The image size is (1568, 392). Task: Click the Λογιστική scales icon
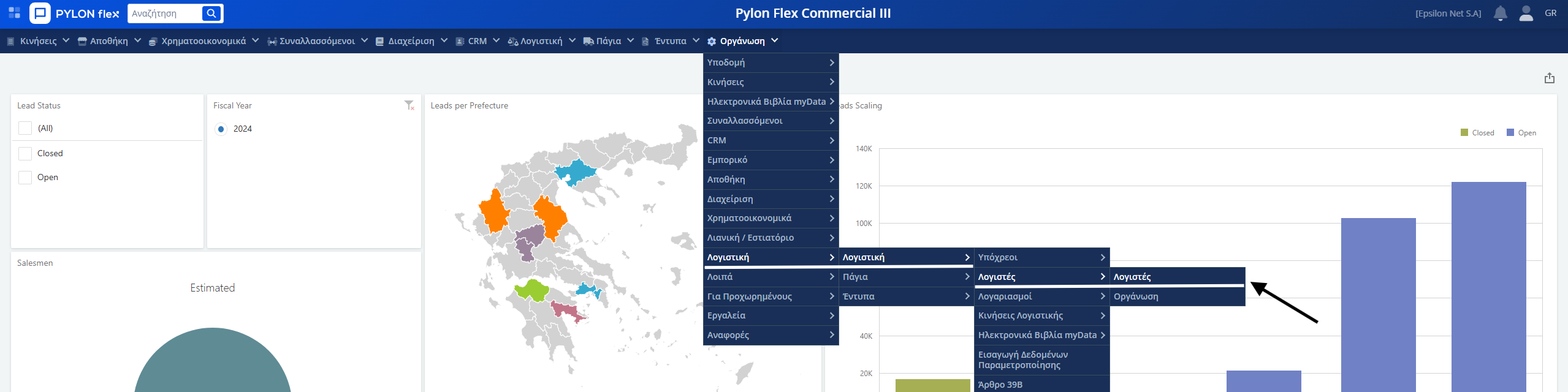513,42
